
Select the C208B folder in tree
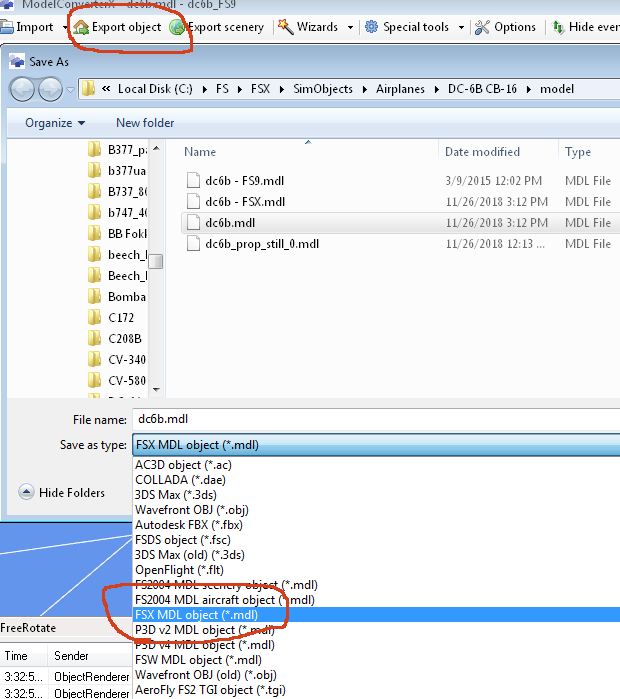115,338
